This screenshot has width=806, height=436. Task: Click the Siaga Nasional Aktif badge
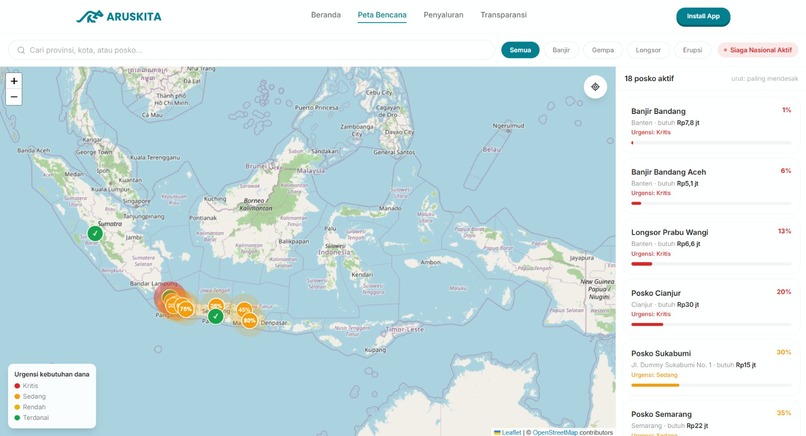(758, 50)
